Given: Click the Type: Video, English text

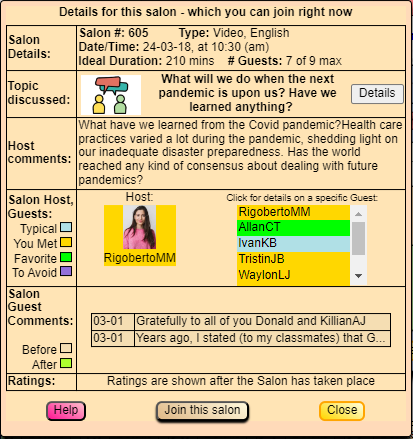Looking at the screenshot, I should (x=234, y=33).
